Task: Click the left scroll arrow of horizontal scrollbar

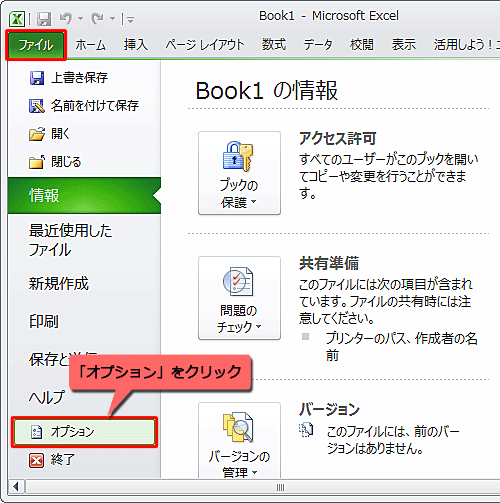Action: click(x=16, y=487)
